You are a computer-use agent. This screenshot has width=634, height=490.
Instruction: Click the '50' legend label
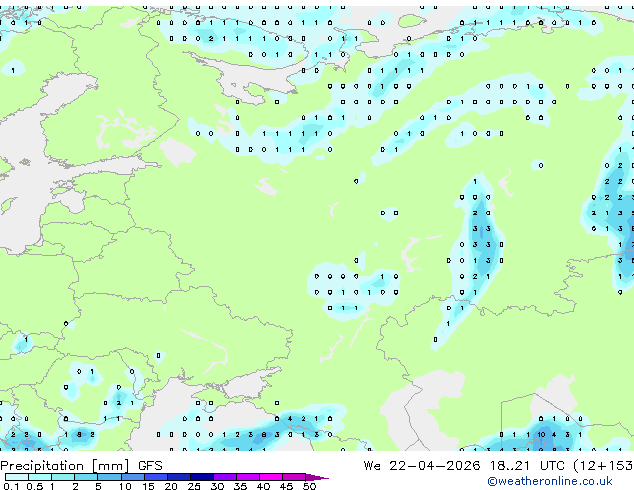coord(309,486)
